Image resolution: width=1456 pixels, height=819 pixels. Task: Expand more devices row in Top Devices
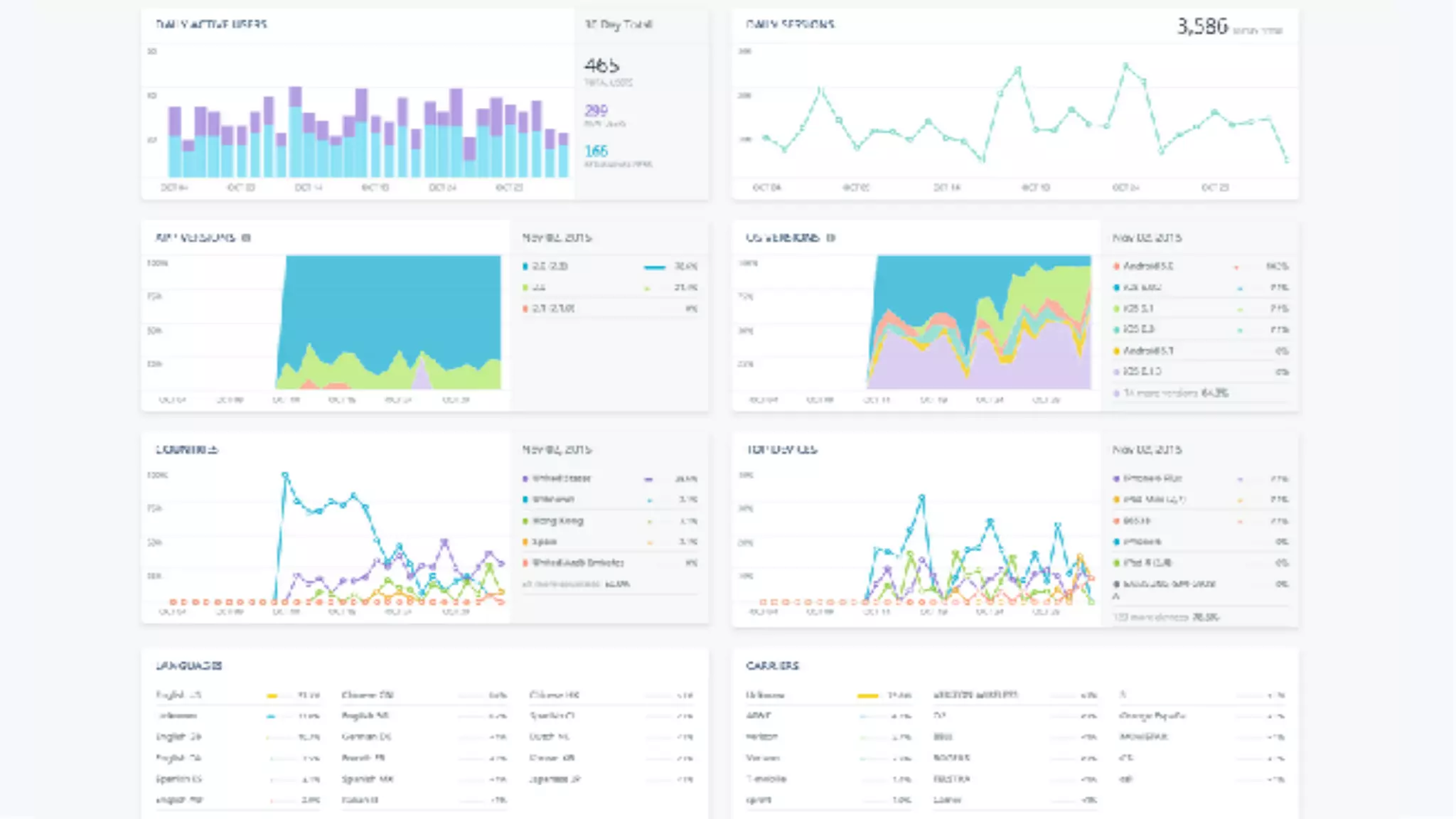[x=1166, y=617]
